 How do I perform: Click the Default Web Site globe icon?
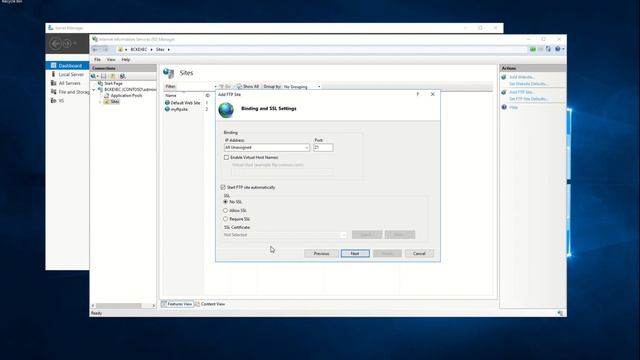click(x=167, y=103)
